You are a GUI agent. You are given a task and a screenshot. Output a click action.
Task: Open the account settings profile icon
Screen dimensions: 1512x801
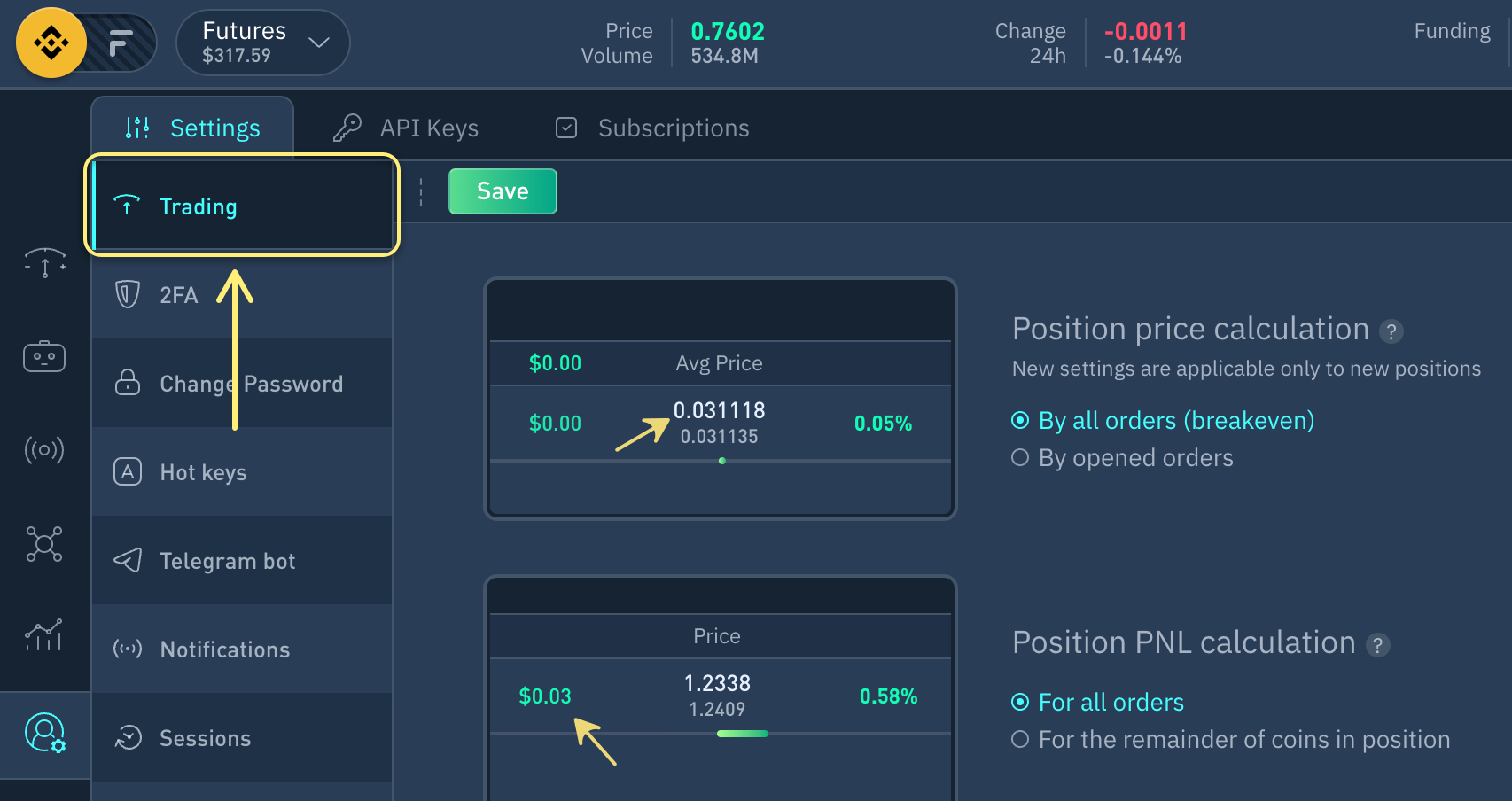click(x=44, y=733)
